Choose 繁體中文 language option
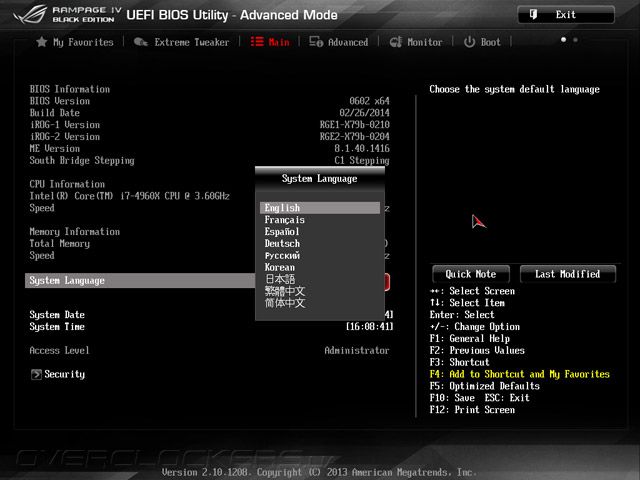The width and height of the screenshot is (640, 480). (320, 291)
